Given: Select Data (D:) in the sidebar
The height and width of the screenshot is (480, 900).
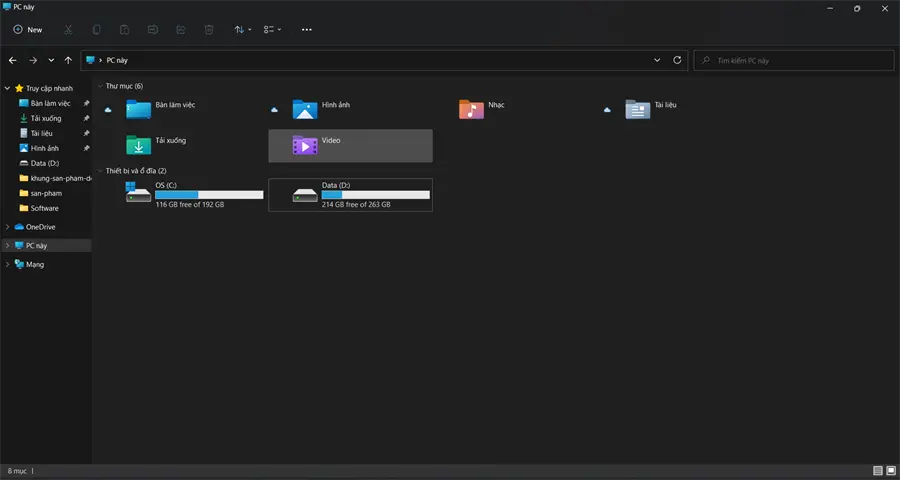Looking at the screenshot, I should pyautogui.click(x=46, y=163).
